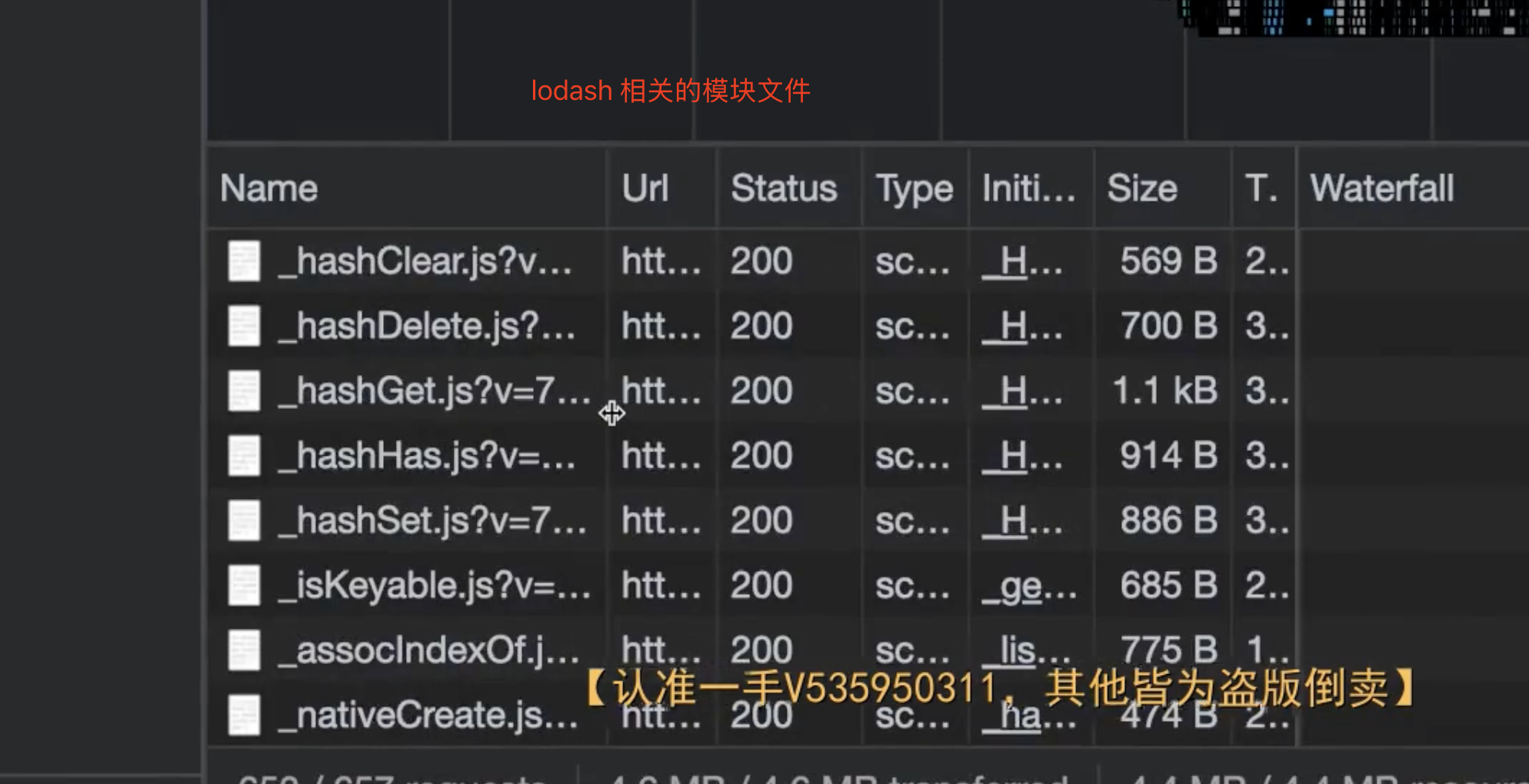
Task: Click the file icon beside _assocIndexOf.js
Action: 244,650
